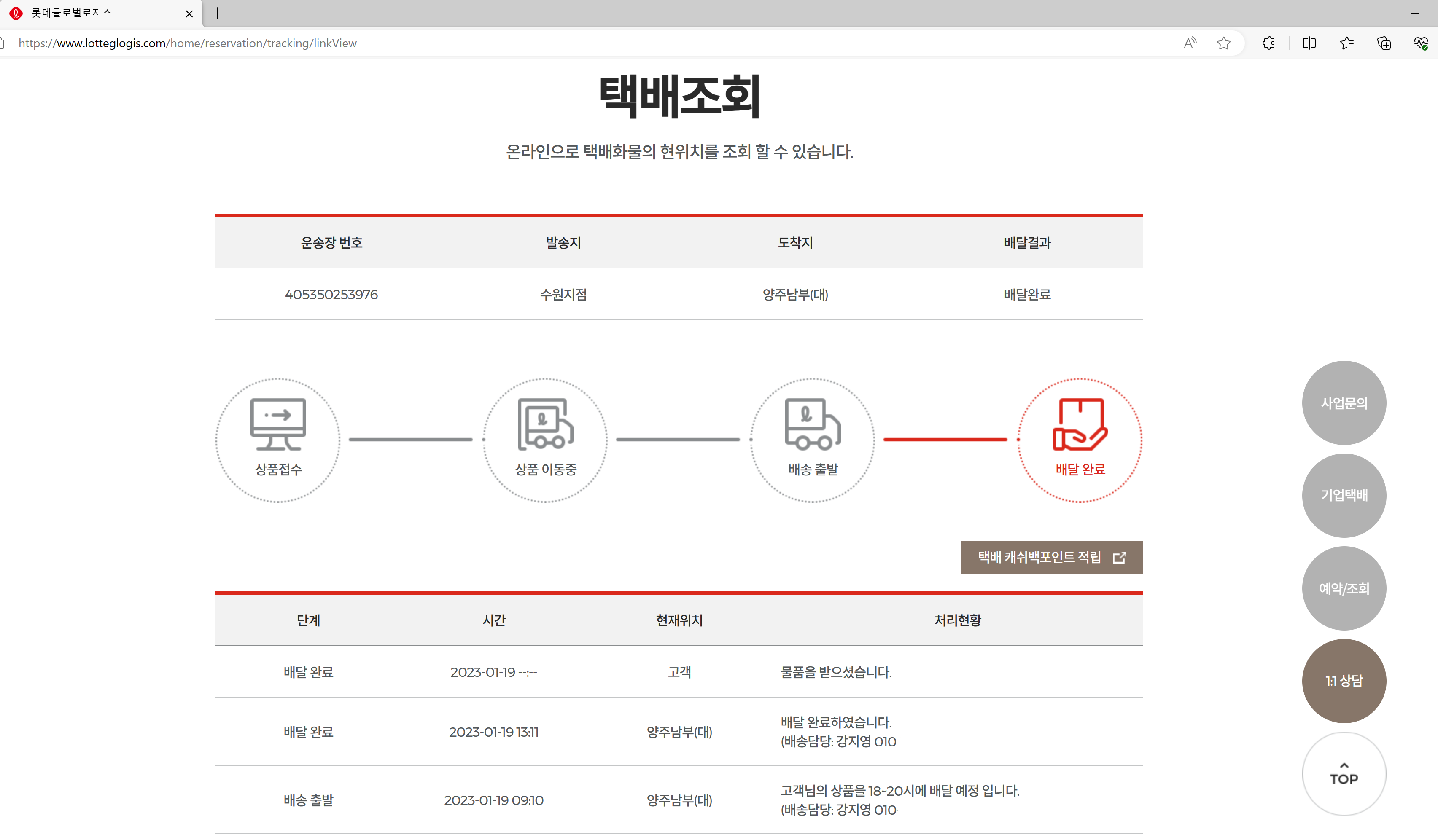Click the red 배달 완료 package icon
This screenshot has height=840, width=1438.
tap(1080, 424)
